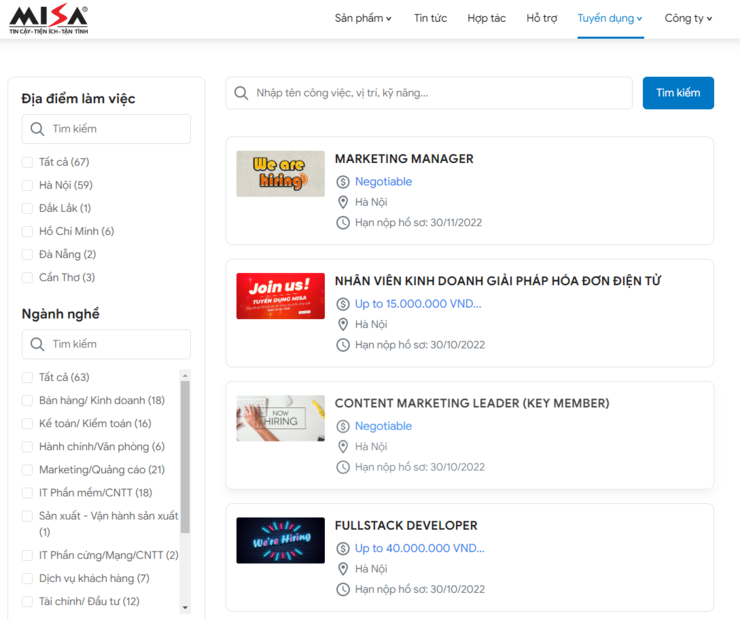Click Now Hiring thumbnail image
This screenshot has width=740, height=620.
pos(280,418)
